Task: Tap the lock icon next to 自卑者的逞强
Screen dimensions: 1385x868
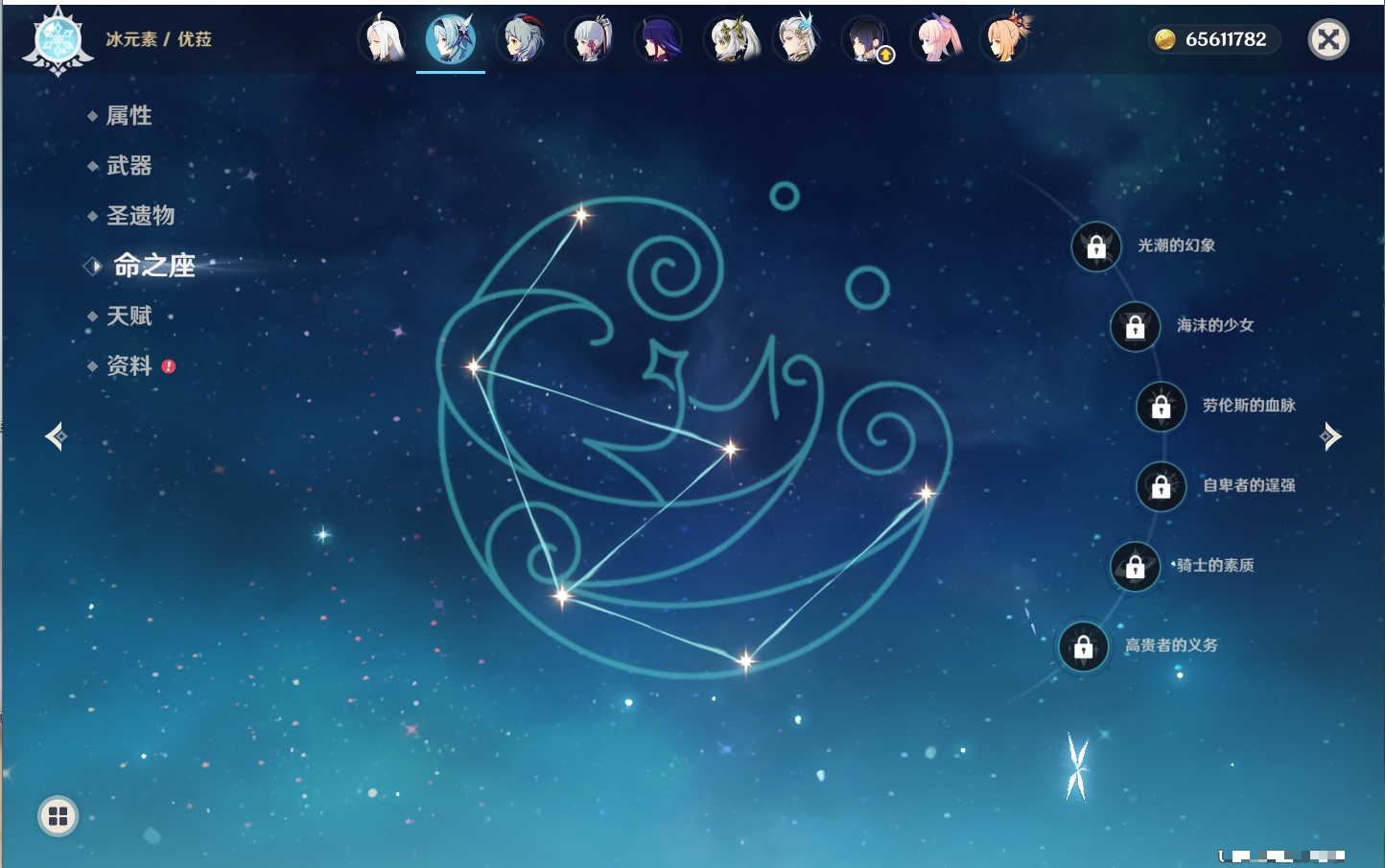Action: click(x=1162, y=486)
